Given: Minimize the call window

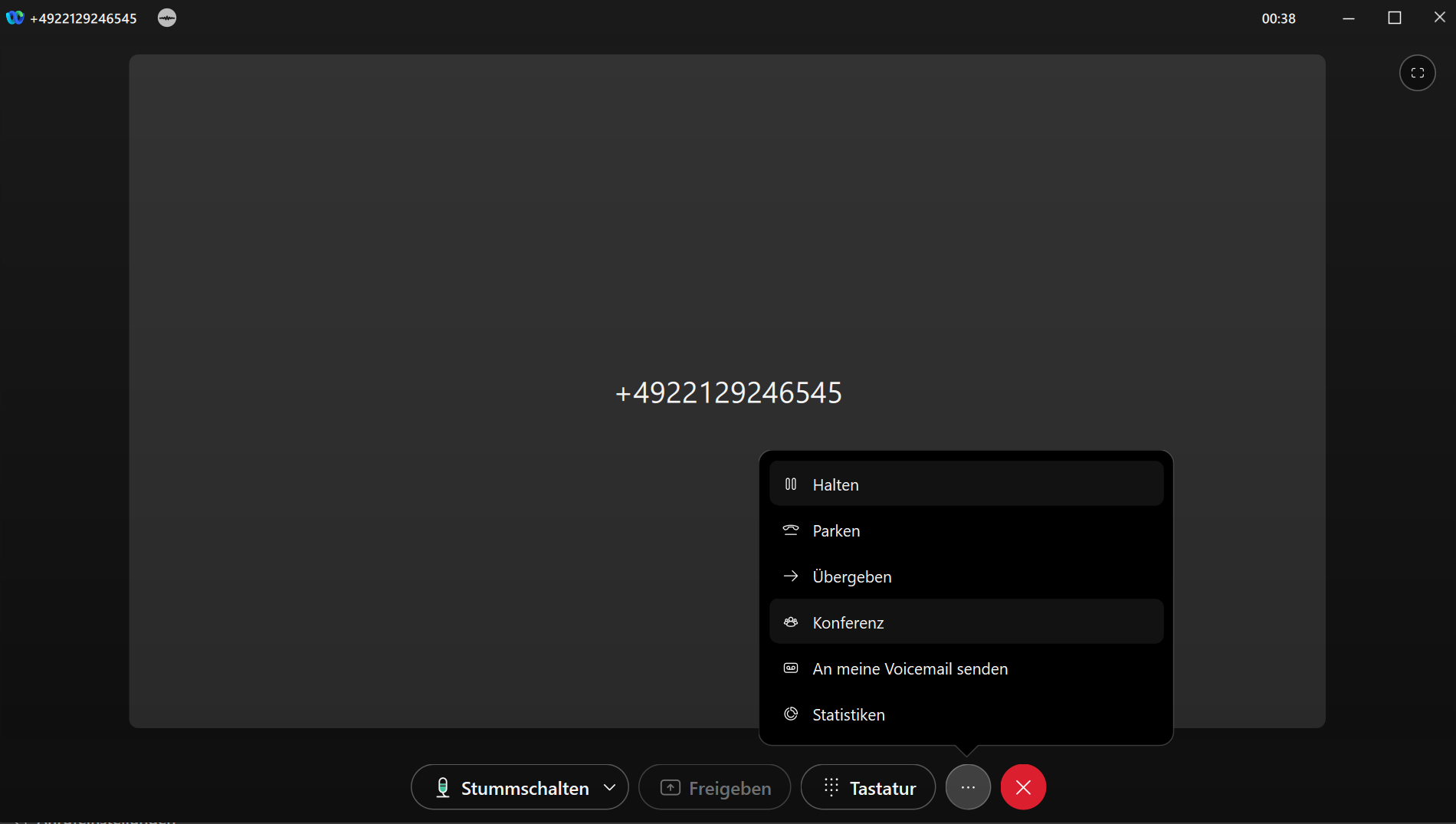Looking at the screenshot, I should (x=1349, y=18).
